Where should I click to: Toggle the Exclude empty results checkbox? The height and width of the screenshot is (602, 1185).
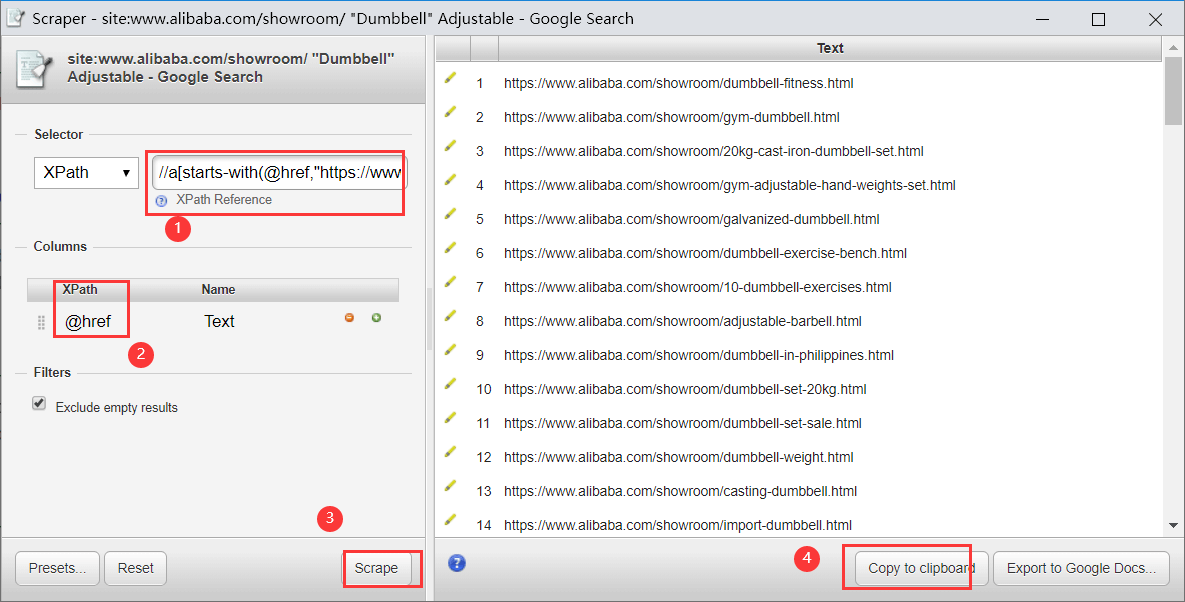tap(39, 403)
